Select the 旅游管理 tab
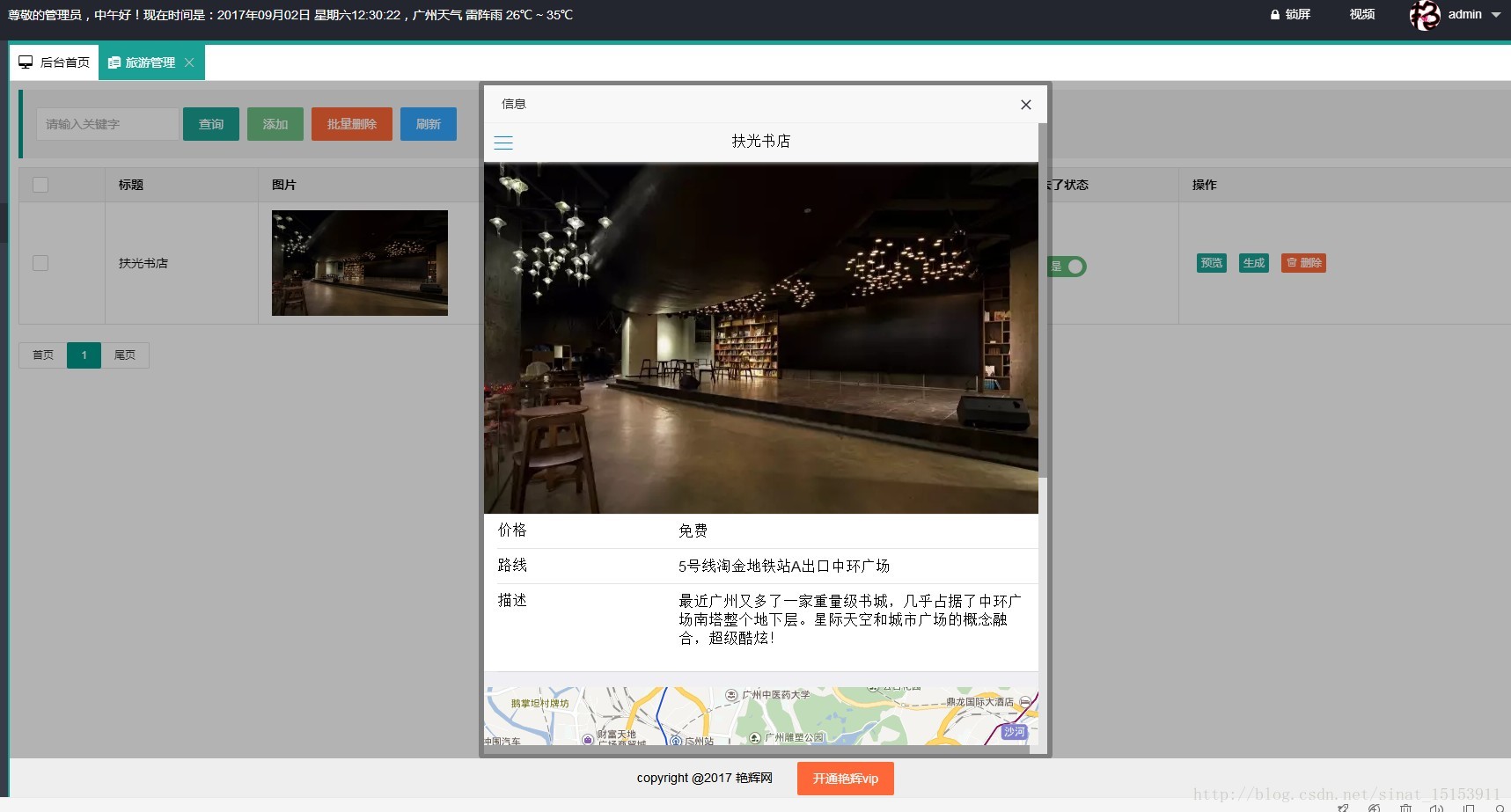Screen dimensions: 1511x812 tap(150, 62)
